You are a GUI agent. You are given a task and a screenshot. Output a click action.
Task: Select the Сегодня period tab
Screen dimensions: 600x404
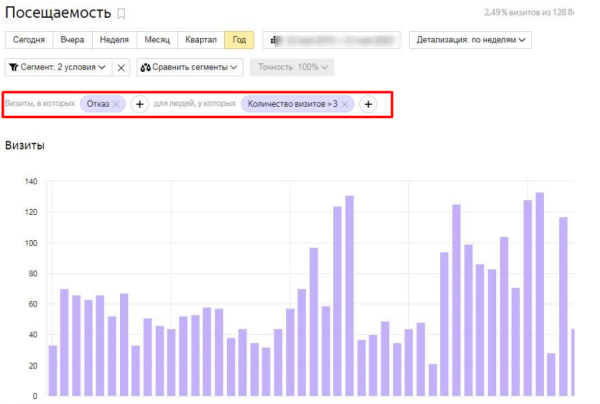(26, 40)
